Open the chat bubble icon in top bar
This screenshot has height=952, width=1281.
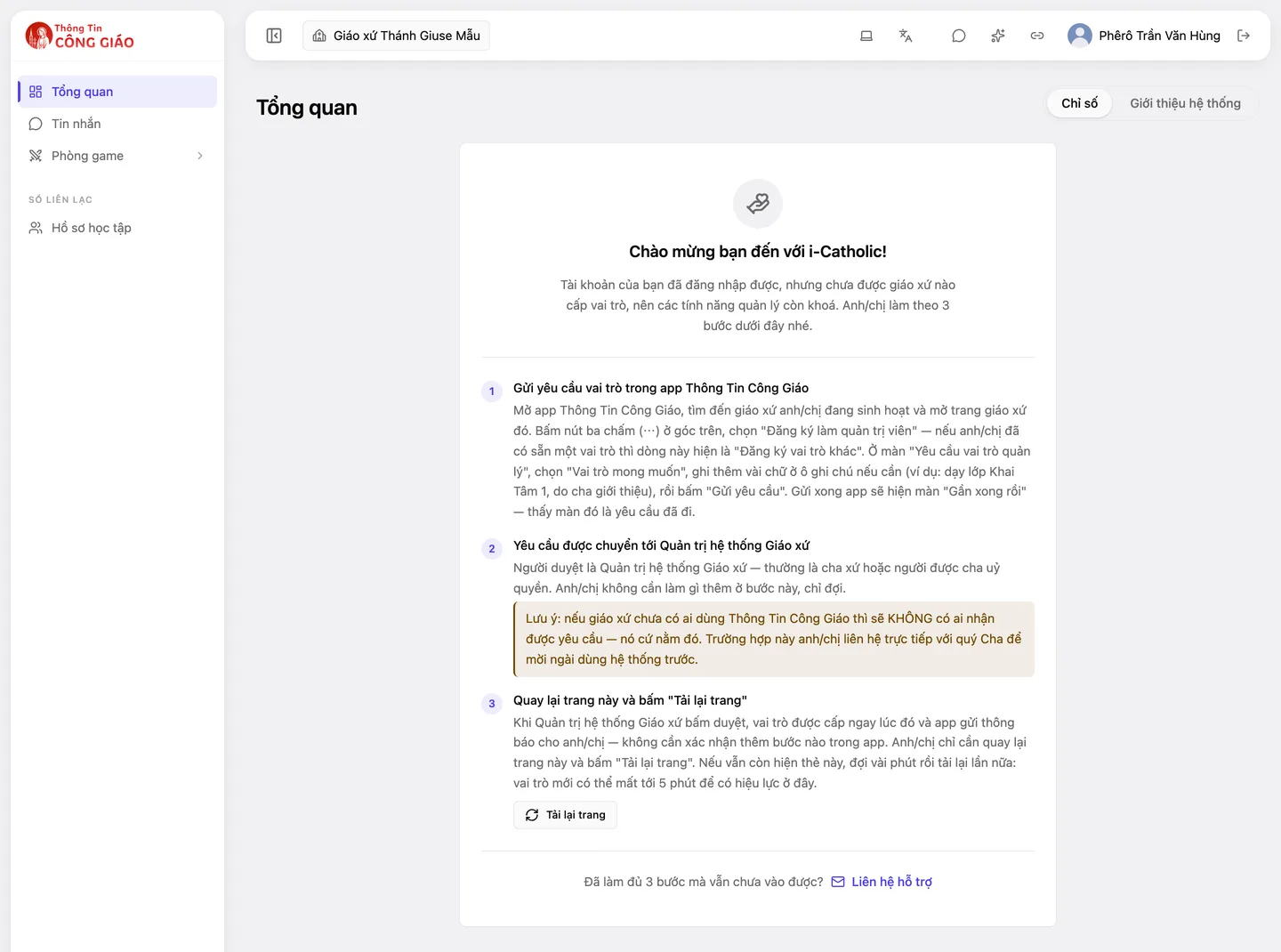pyautogui.click(x=959, y=36)
